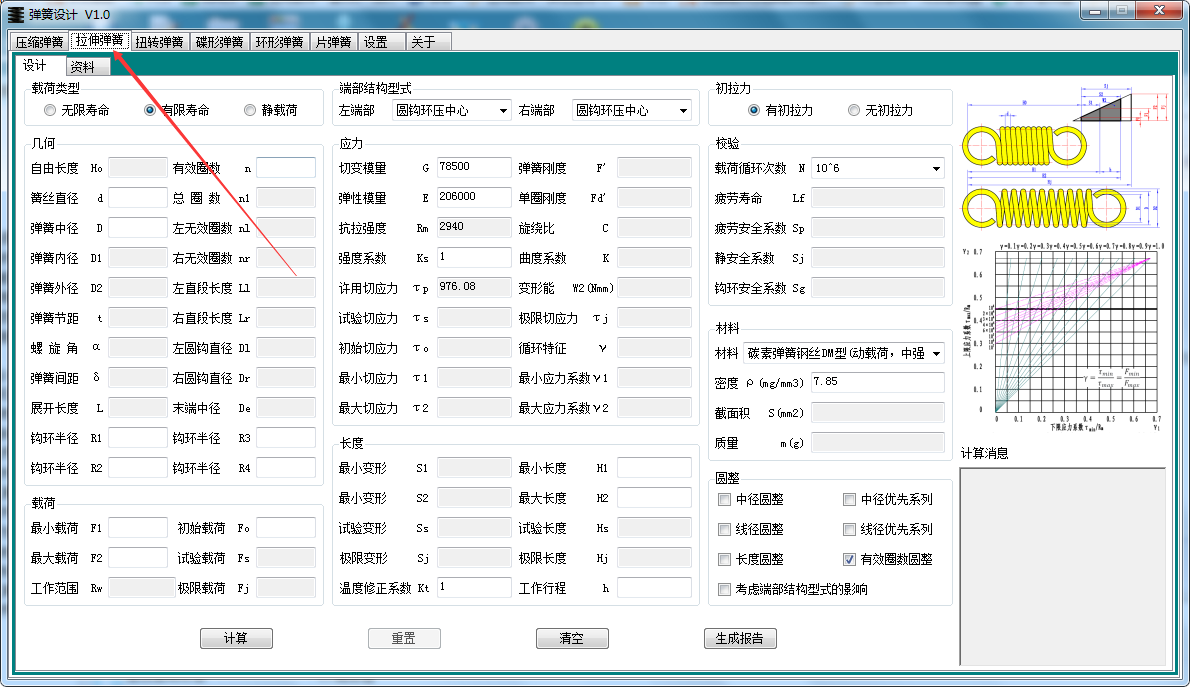This screenshot has width=1190, height=687.
Task: Enable 考虑端部结构型式的影响 option
Action: point(725,589)
